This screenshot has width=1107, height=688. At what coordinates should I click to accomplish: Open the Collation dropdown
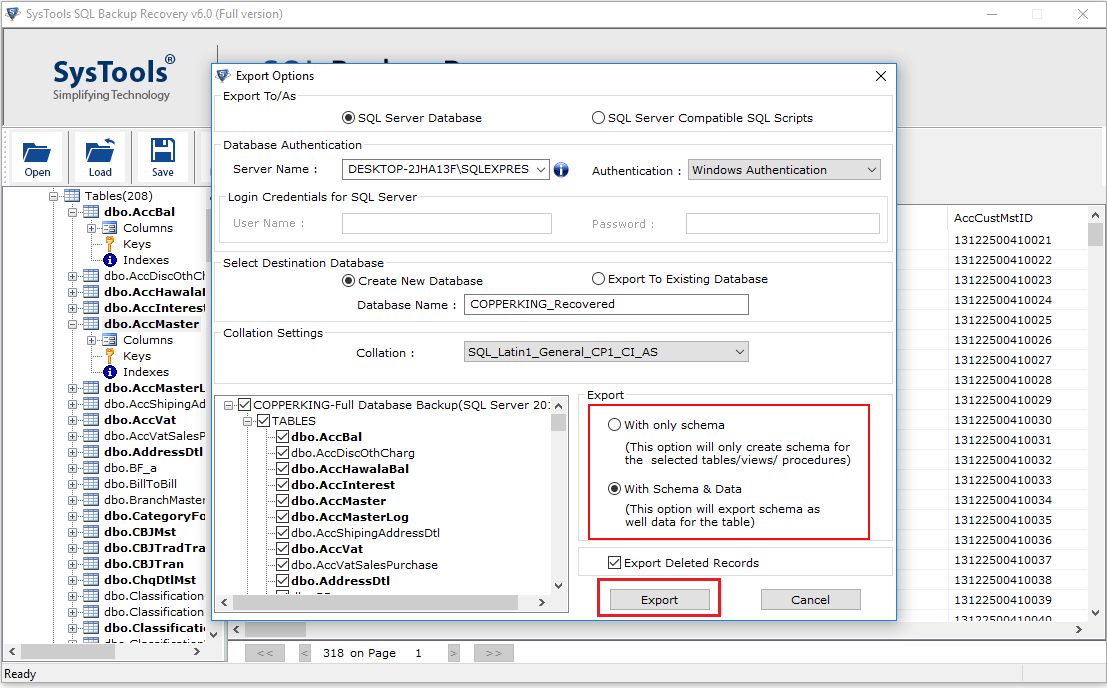tap(739, 351)
